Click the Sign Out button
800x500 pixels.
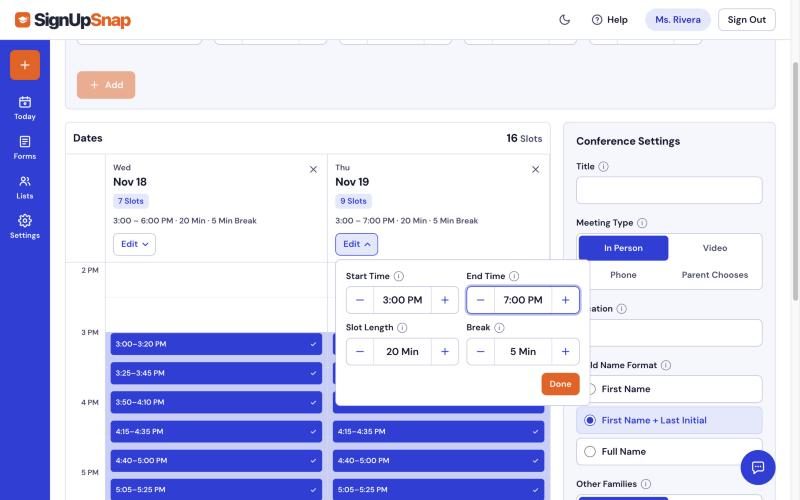coord(746,20)
